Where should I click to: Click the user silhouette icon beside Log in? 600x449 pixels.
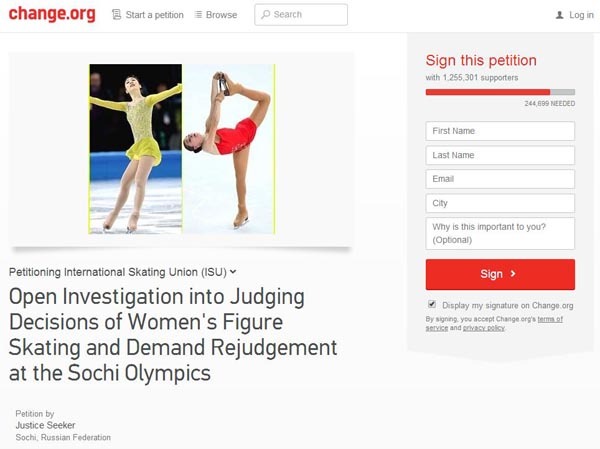(x=559, y=15)
